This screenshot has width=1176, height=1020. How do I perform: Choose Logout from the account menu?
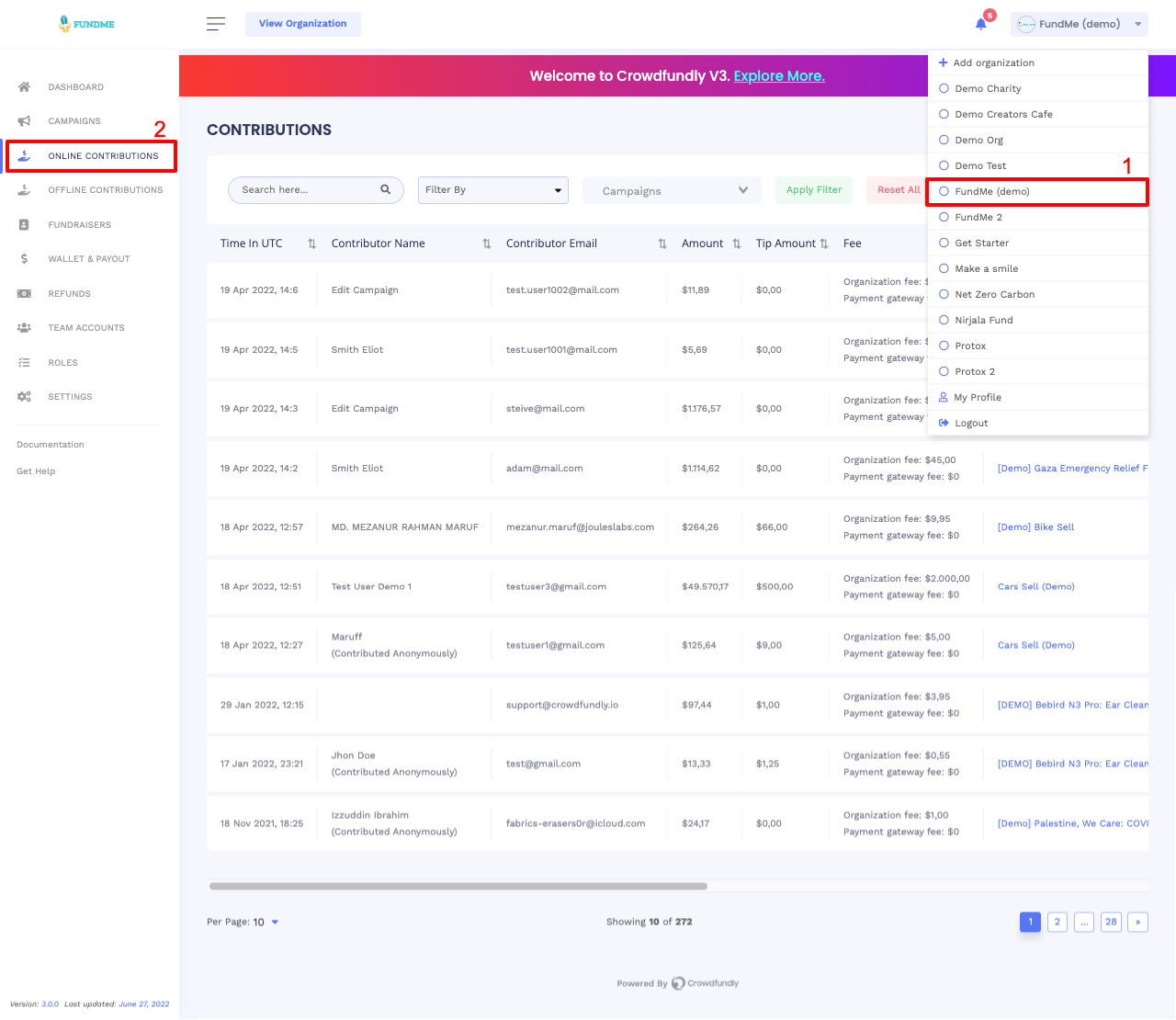[1038, 423]
